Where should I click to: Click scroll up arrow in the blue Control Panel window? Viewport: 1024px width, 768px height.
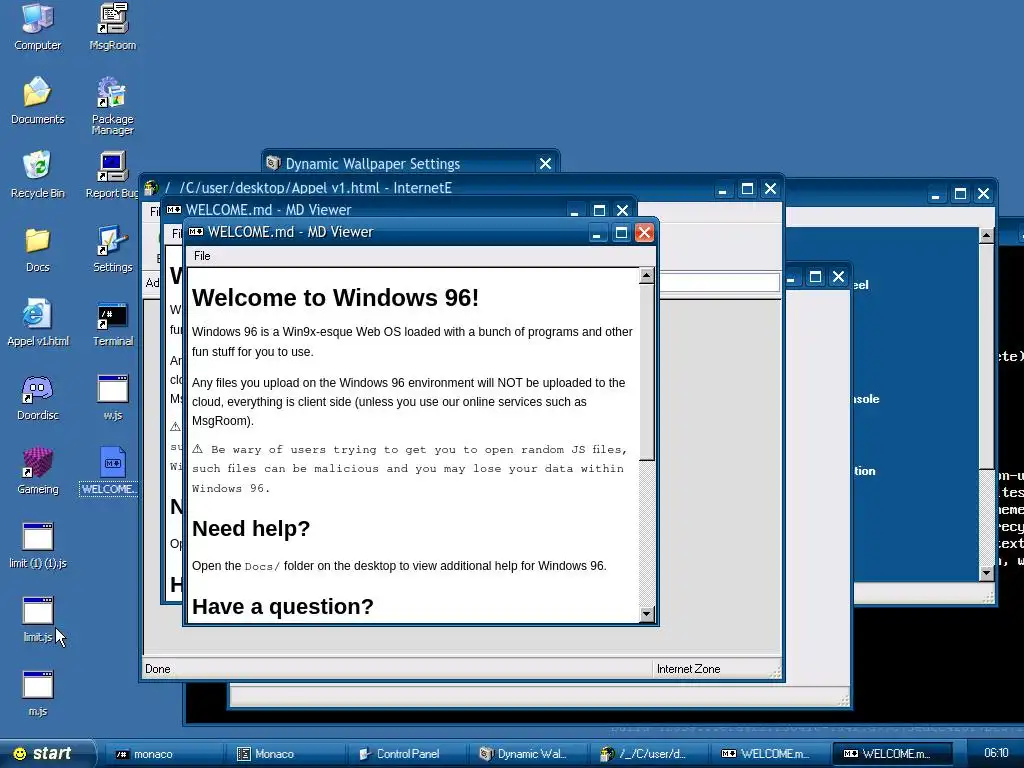[x=986, y=235]
